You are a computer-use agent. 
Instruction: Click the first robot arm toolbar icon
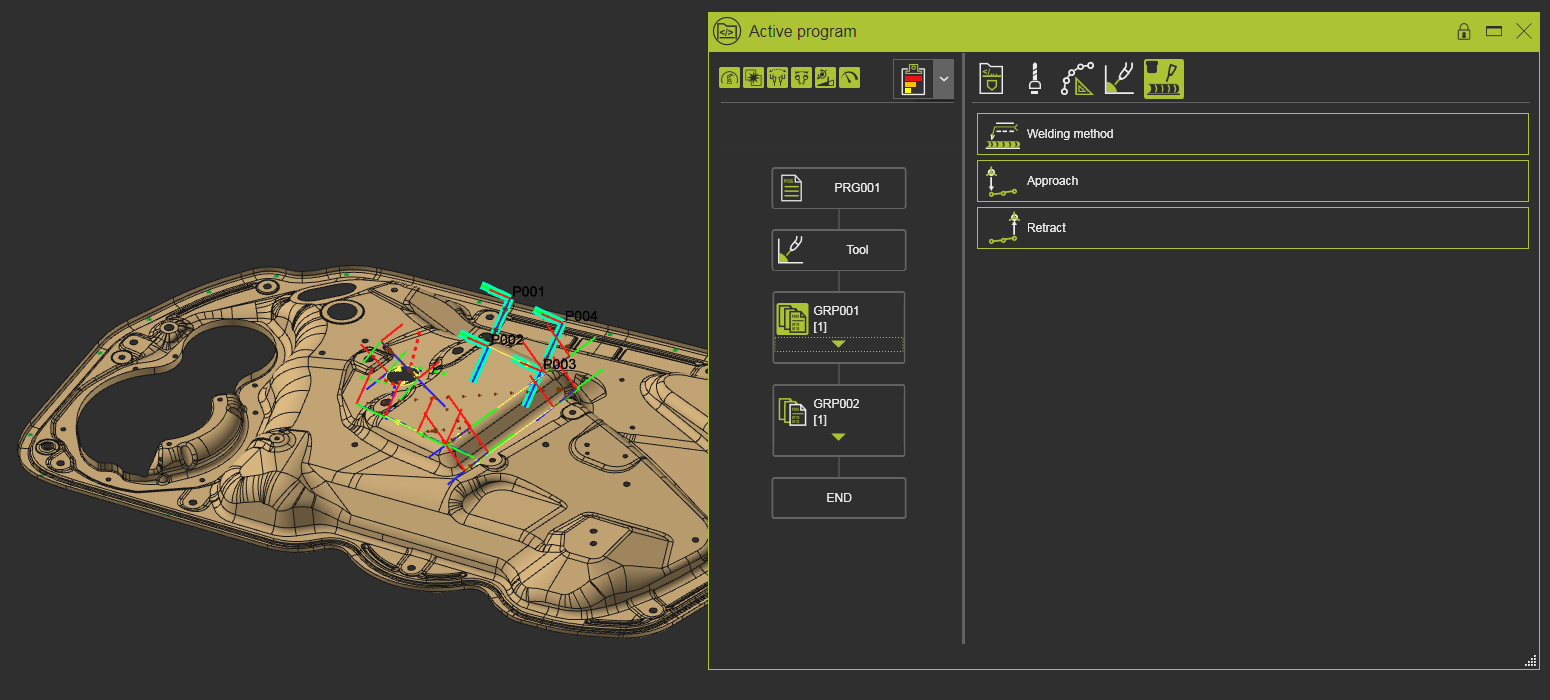pos(729,78)
